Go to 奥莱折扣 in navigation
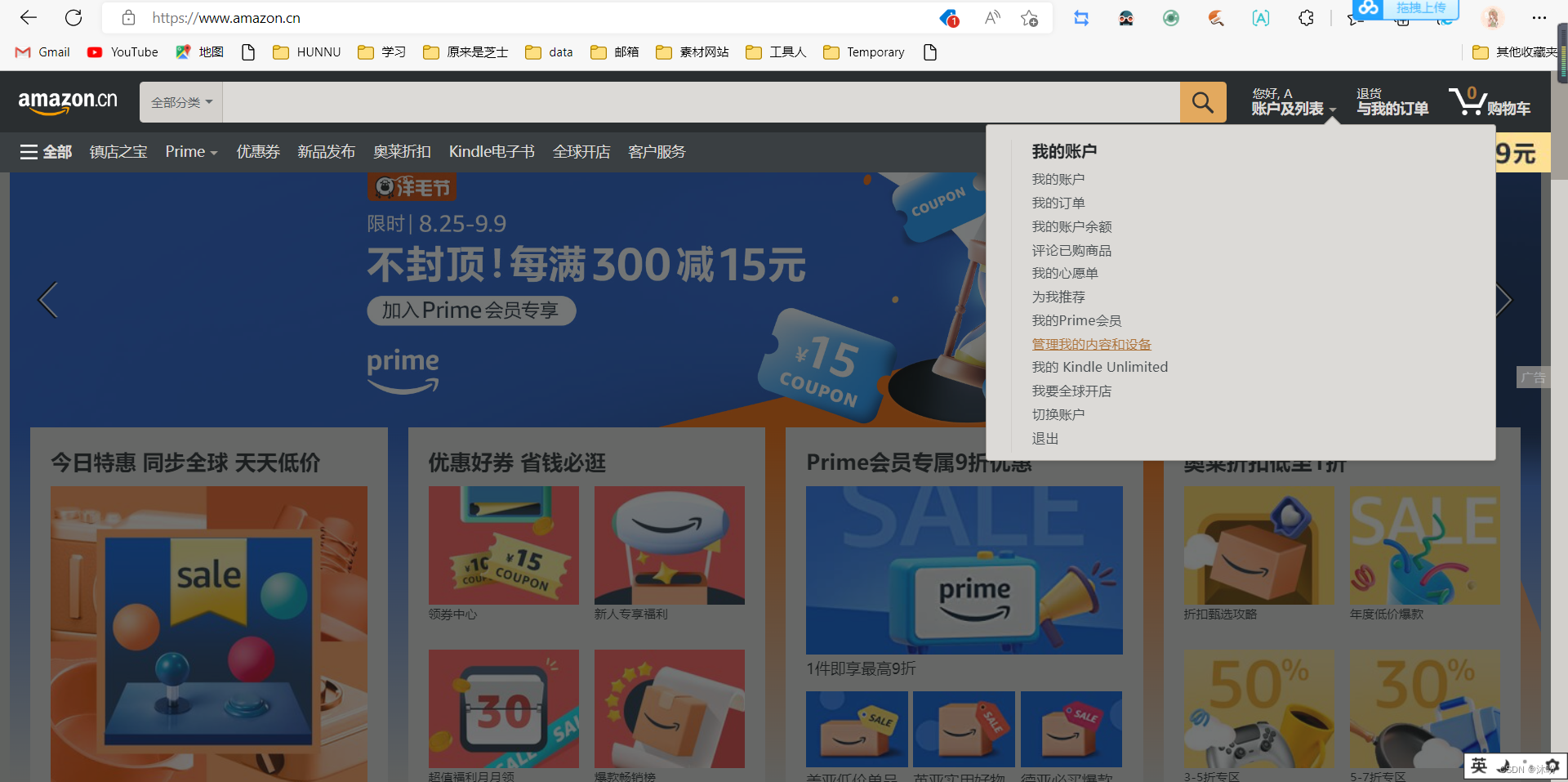The image size is (1568, 782). (402, 152)
